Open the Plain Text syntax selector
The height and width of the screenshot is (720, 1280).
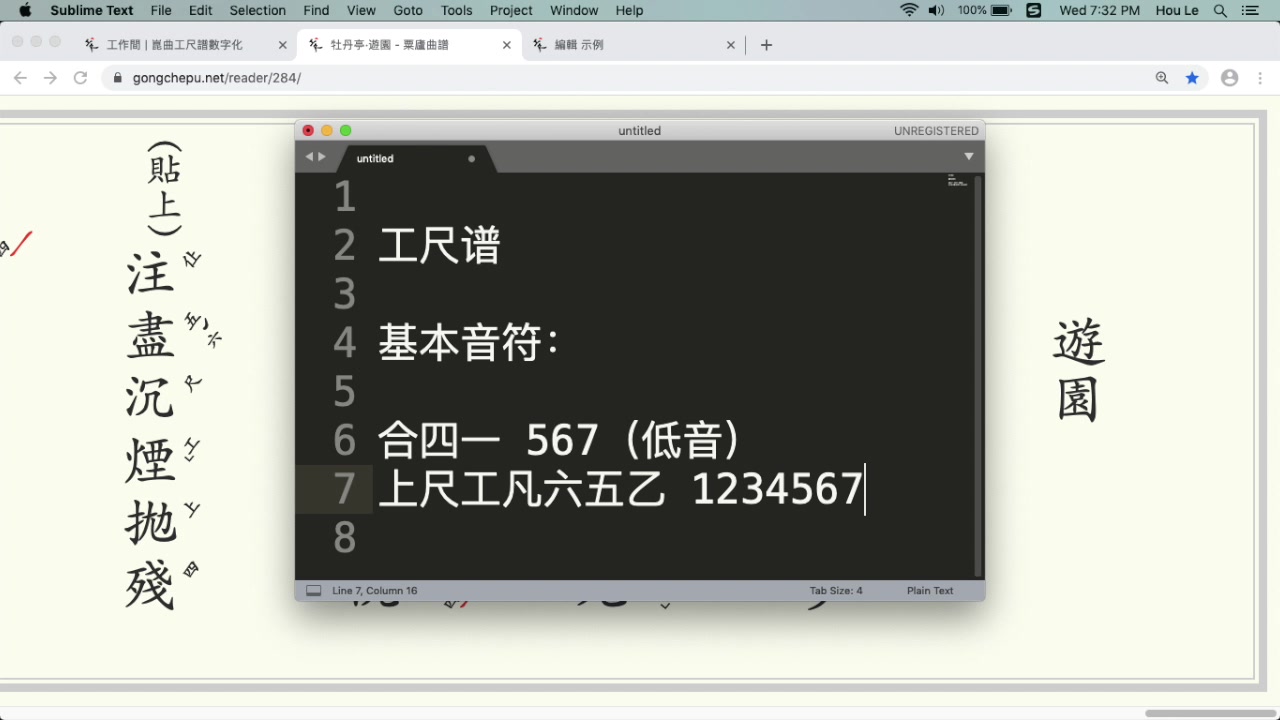pyautogui.click(x=930, y=591)
